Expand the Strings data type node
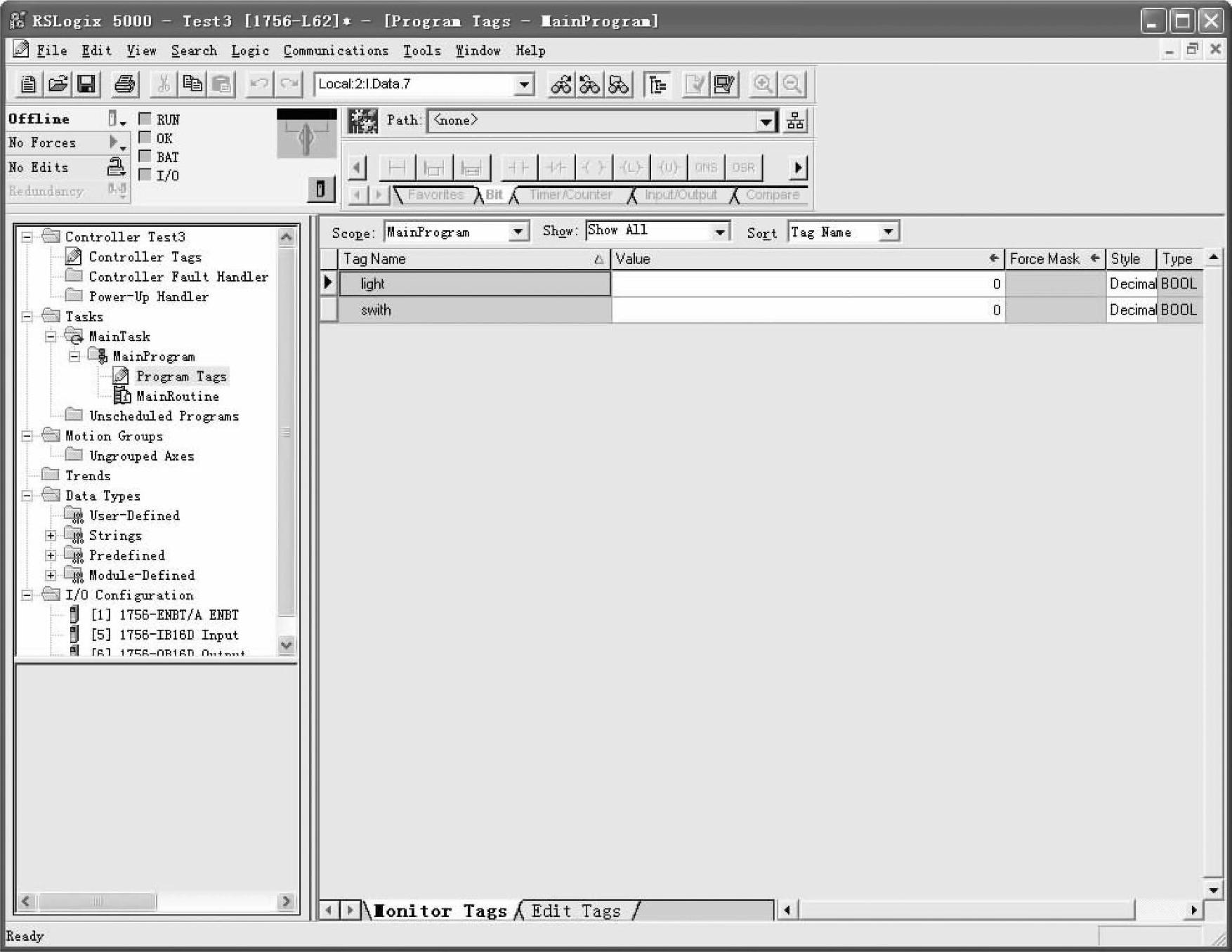This screenshot has height=952, width=1232. tap(51, 536)
